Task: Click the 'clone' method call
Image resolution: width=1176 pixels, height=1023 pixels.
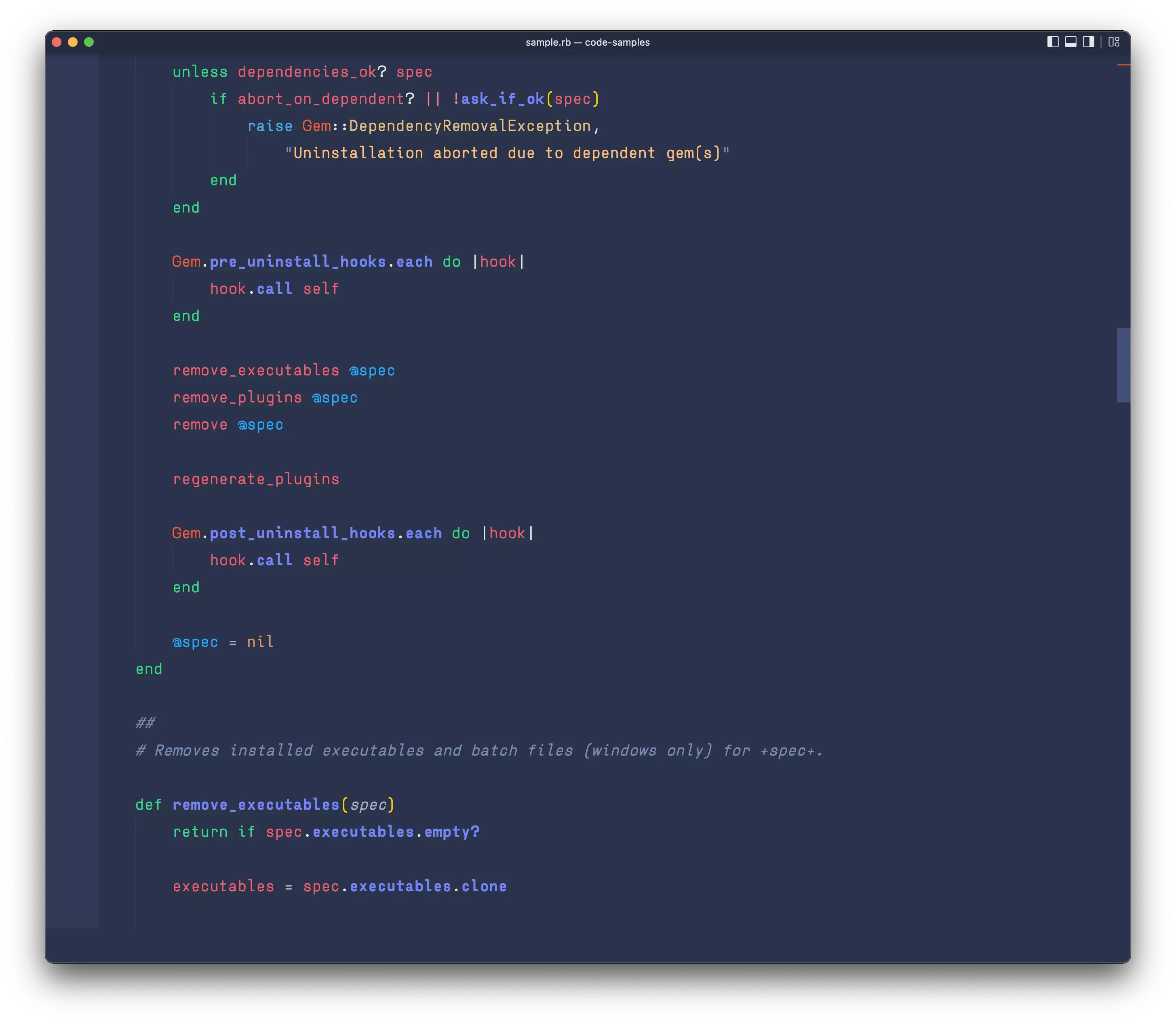Action: pyautogui.click(x=484, y=886)
